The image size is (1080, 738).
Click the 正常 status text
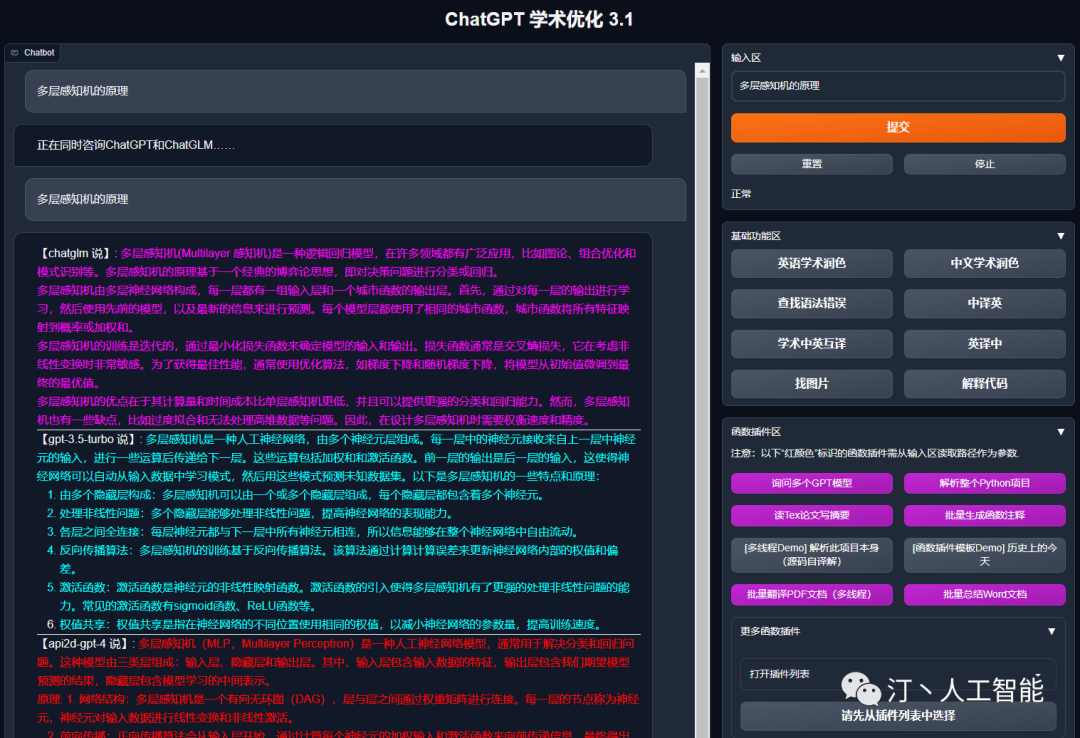click(x=741, y=194)
